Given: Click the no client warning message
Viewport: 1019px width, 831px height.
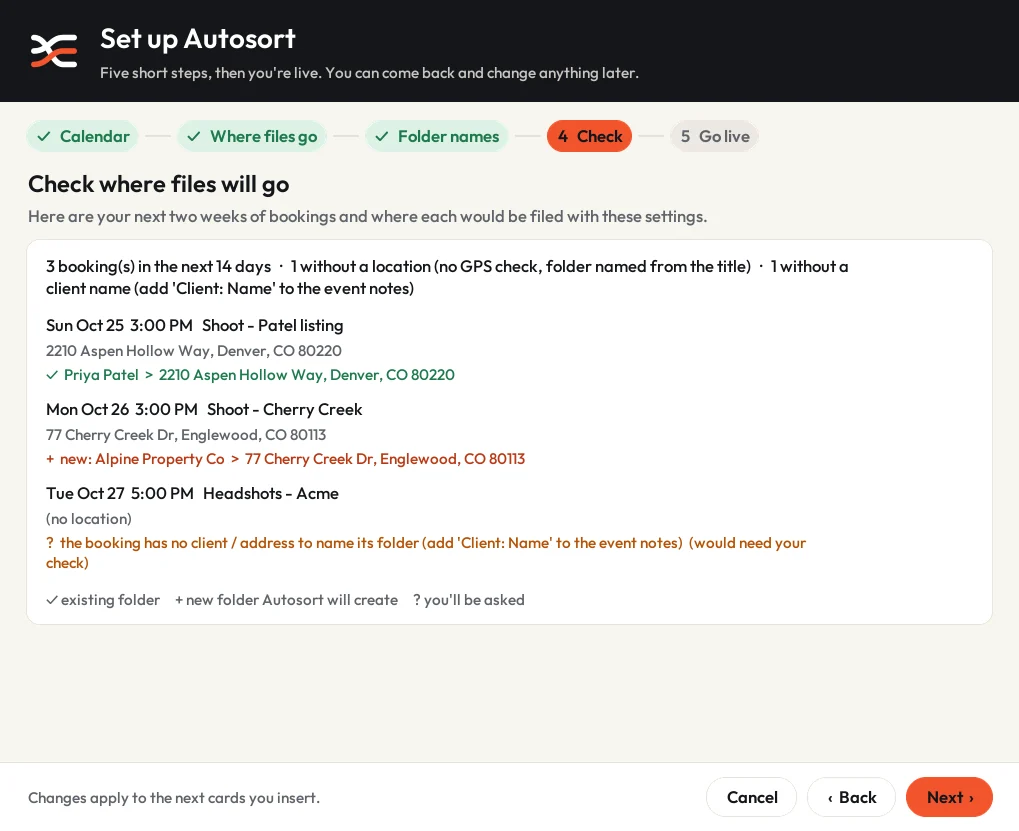Looking at the screenshot, I should [x=426, y=552].
